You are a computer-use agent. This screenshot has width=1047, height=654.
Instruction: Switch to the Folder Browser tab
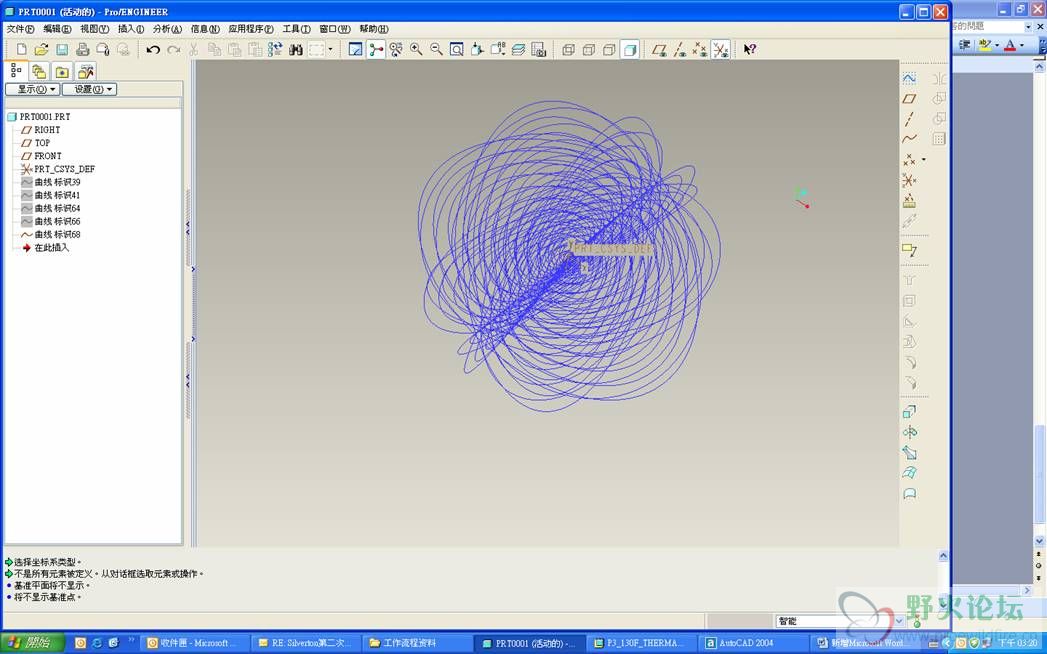(x=39, y=71)
